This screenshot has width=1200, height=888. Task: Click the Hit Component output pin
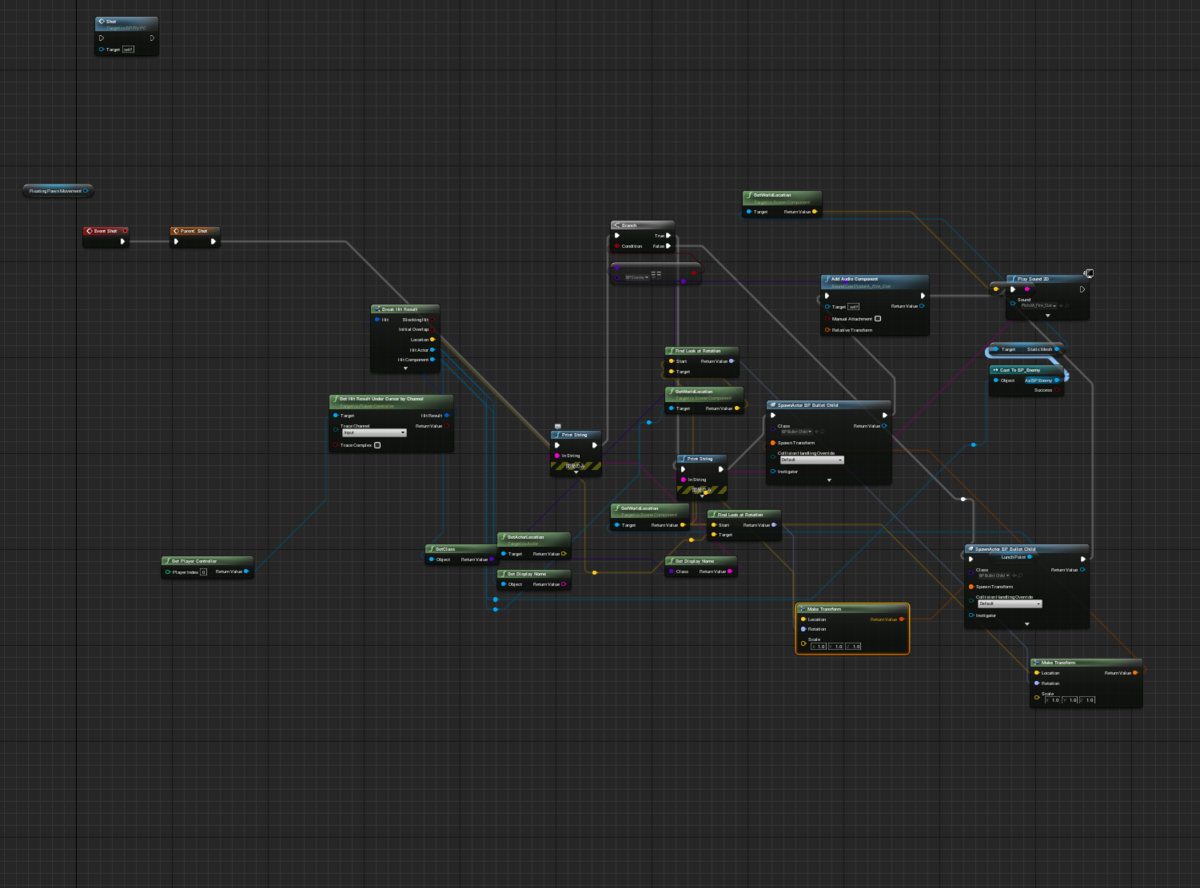pos(433,359)
